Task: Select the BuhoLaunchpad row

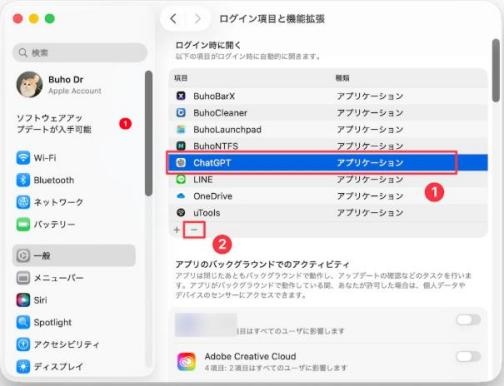Action: 328,129
